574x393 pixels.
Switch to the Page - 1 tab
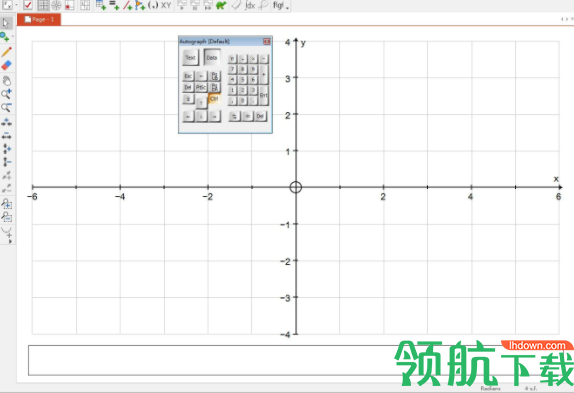39,19
